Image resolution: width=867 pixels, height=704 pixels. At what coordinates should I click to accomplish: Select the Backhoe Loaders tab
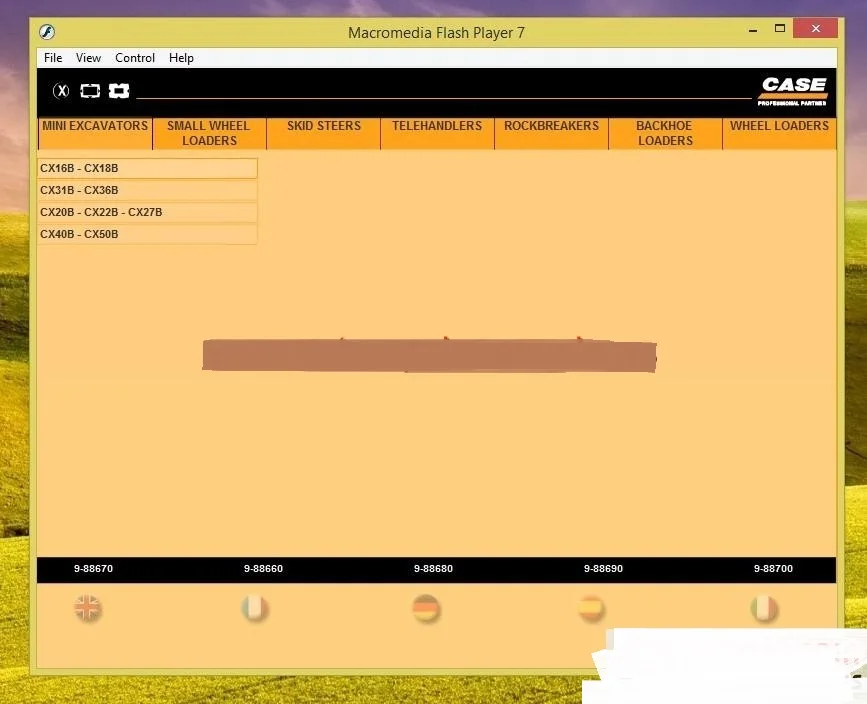pos(665,133)
